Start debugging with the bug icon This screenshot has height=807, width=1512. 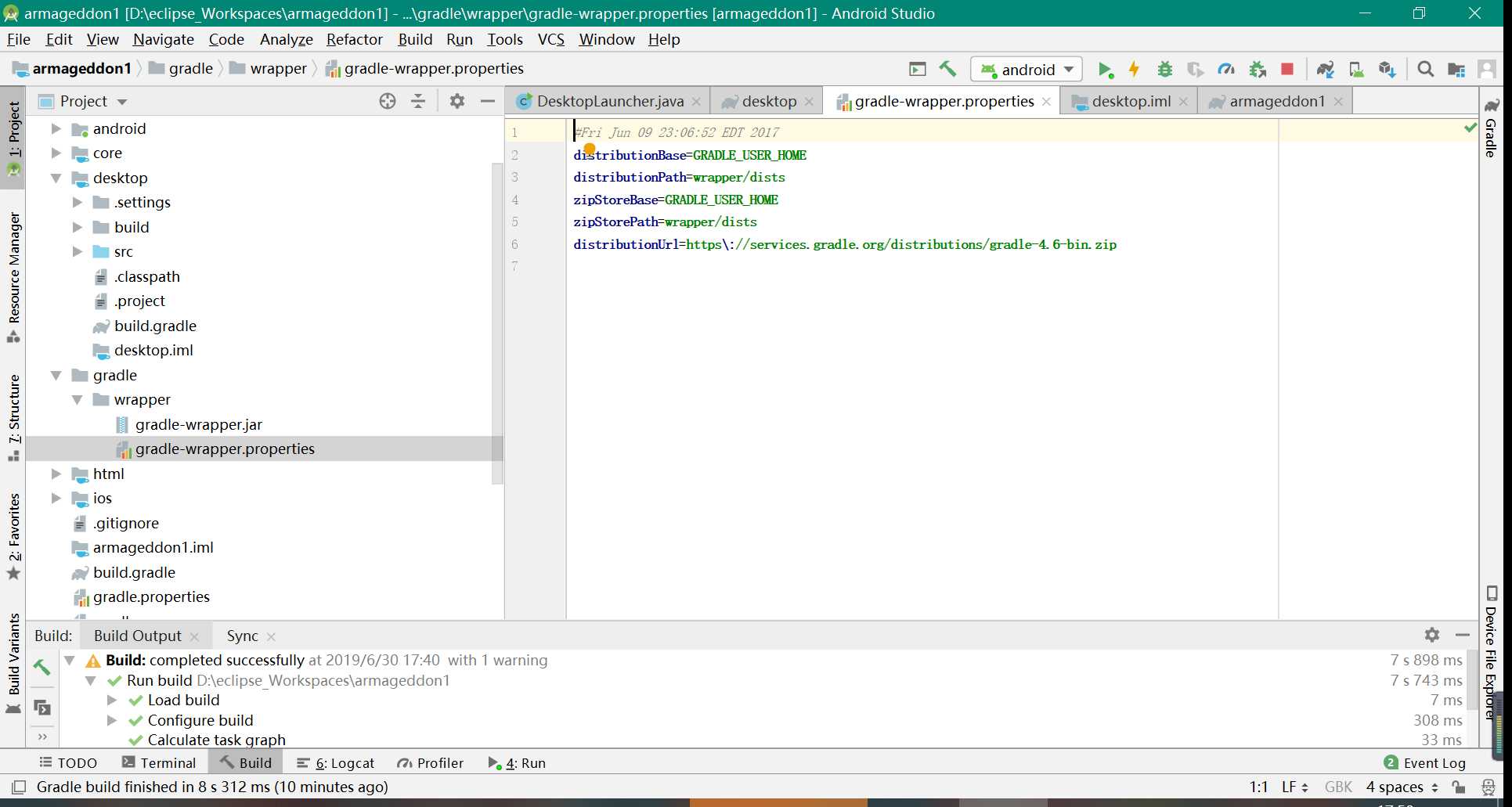click(1165, 70)
